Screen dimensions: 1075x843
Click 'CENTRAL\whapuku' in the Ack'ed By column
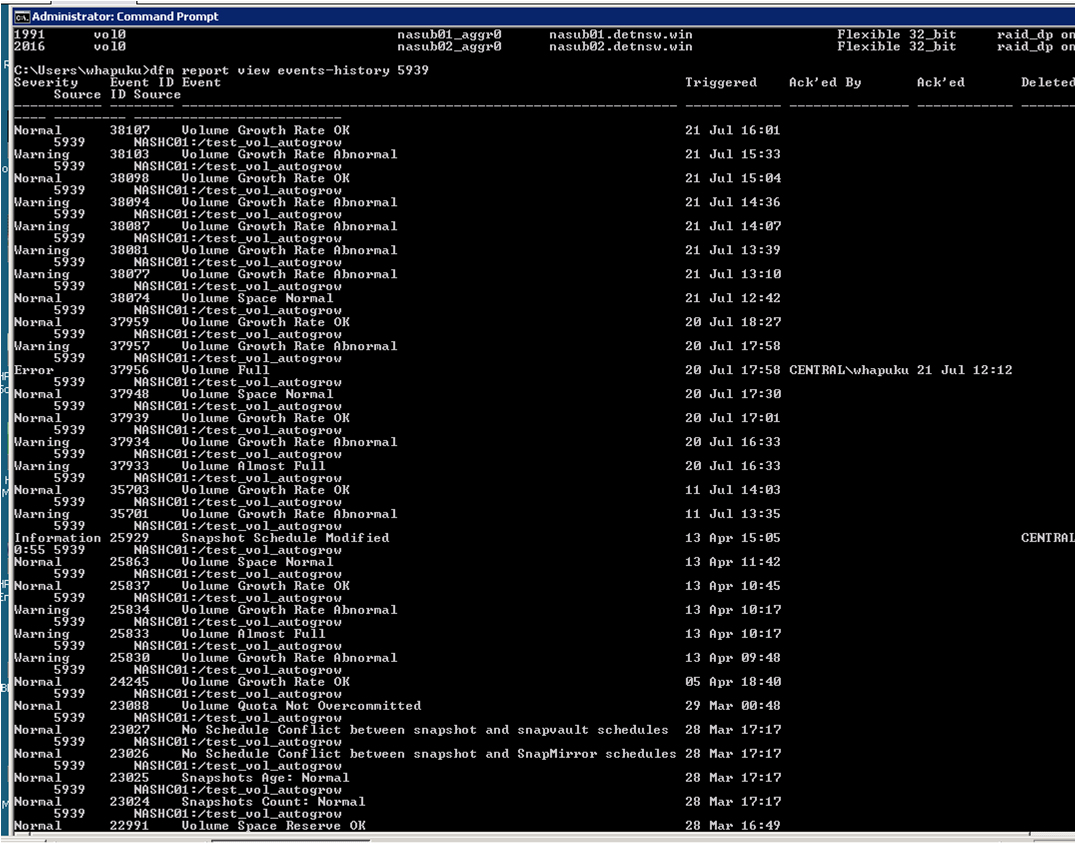[849, 370]
